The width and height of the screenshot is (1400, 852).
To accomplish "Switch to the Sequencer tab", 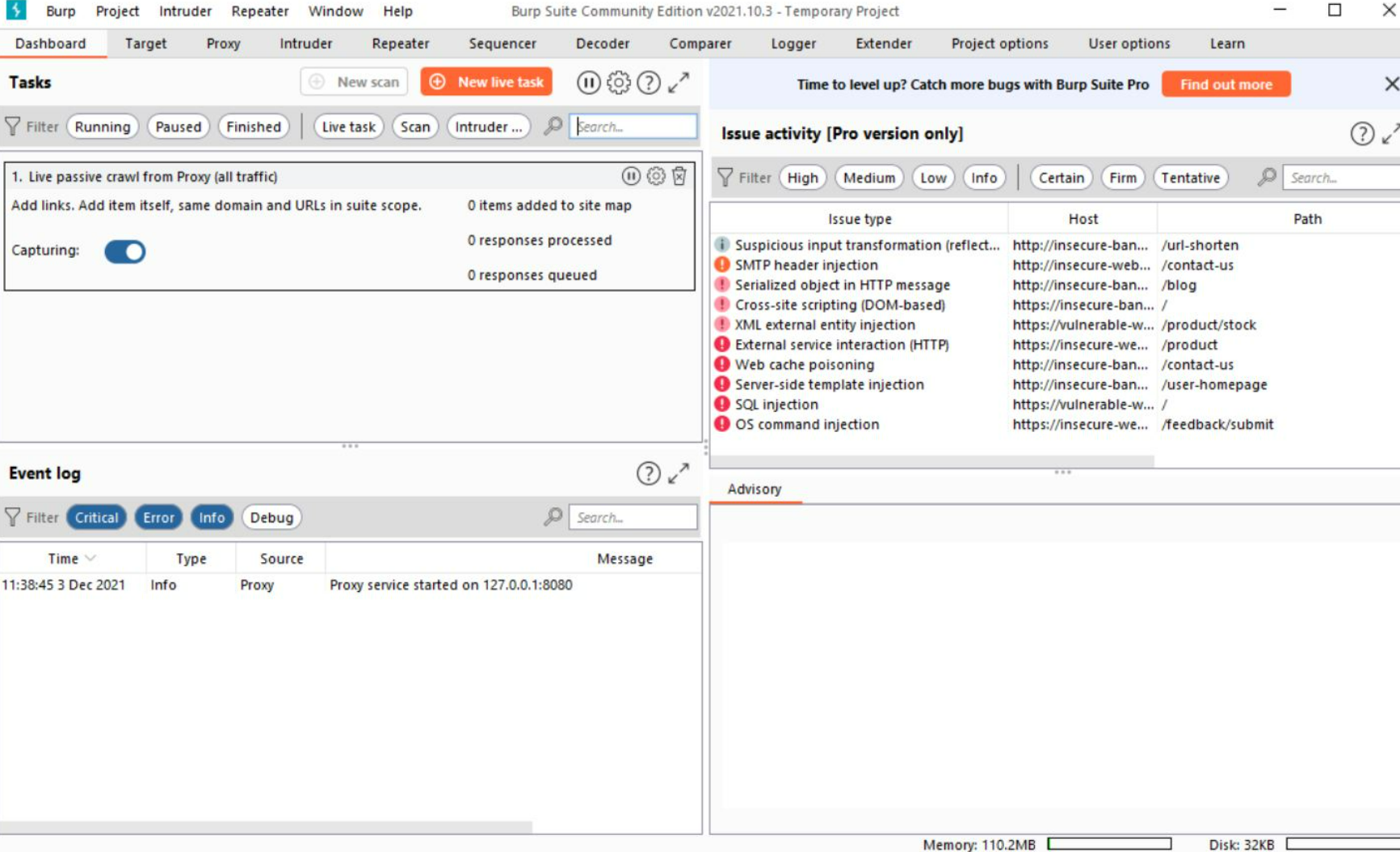I will tap(502, 44).
